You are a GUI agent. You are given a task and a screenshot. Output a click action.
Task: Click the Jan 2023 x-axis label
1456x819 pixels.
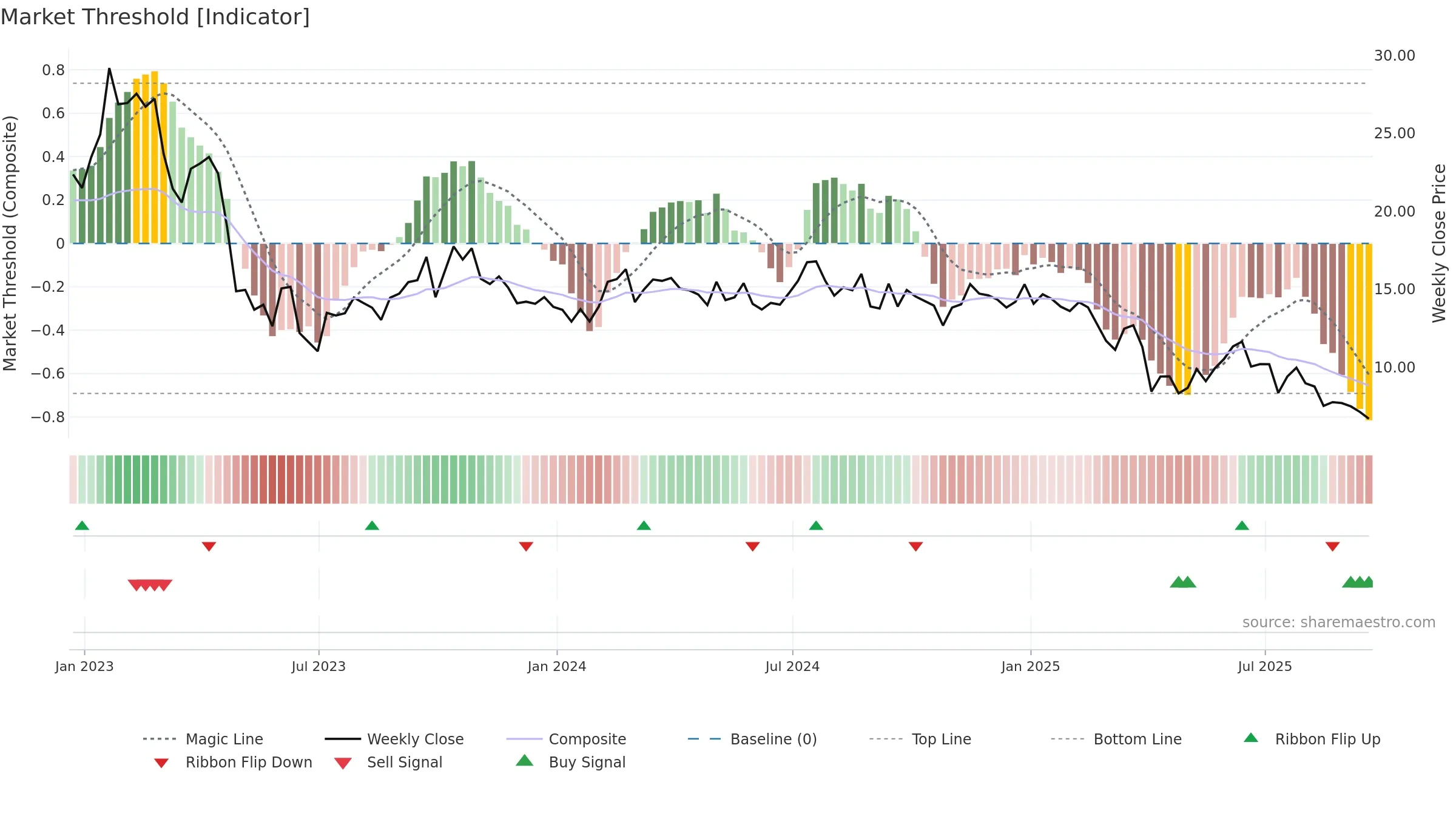(84, 667)
